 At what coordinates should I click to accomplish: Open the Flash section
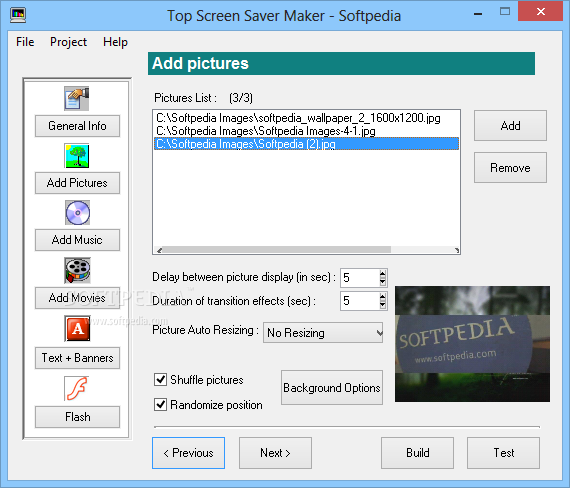pyautogui.click(x=77, y=417)
